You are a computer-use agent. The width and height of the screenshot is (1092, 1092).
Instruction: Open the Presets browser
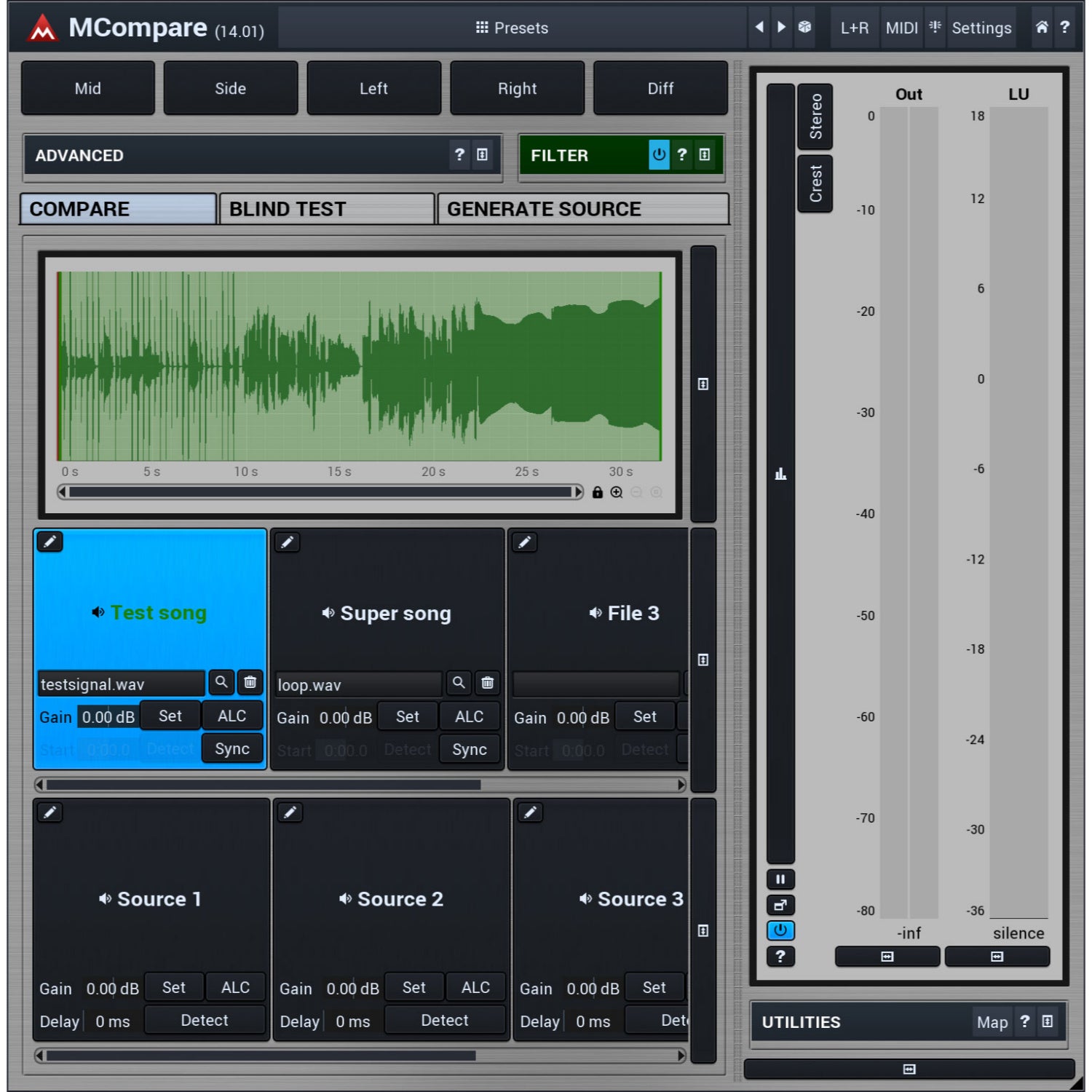512,28
